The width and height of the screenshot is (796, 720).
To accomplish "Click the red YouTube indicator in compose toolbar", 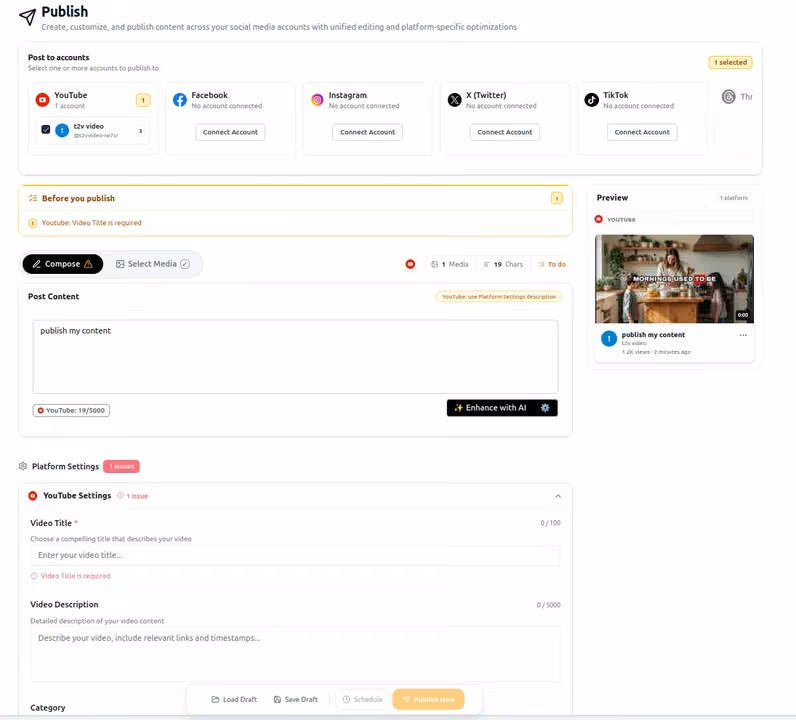I will [410, 264].
